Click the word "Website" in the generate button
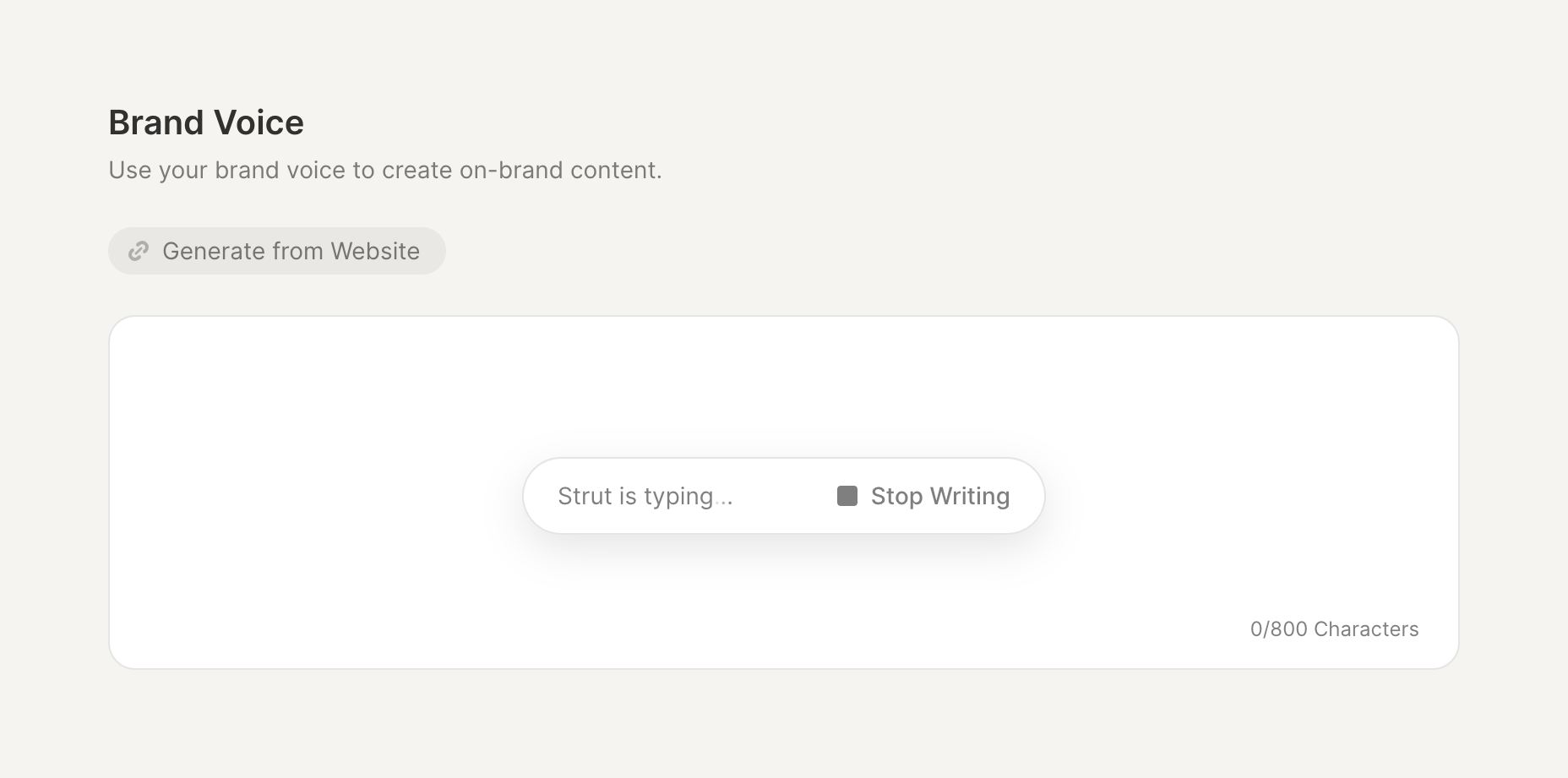This screenshot has height=778, width=1568. [375, 251]
